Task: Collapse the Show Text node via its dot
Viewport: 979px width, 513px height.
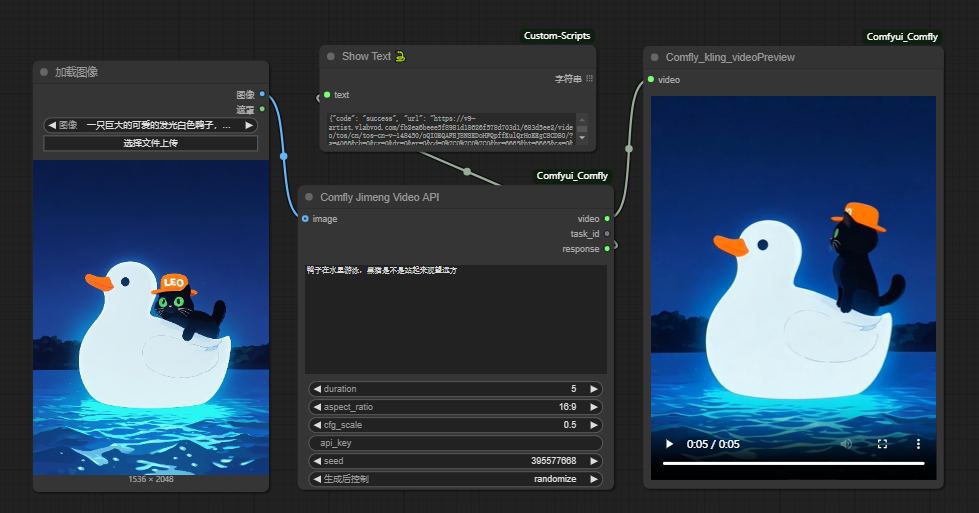Action: 331,56
